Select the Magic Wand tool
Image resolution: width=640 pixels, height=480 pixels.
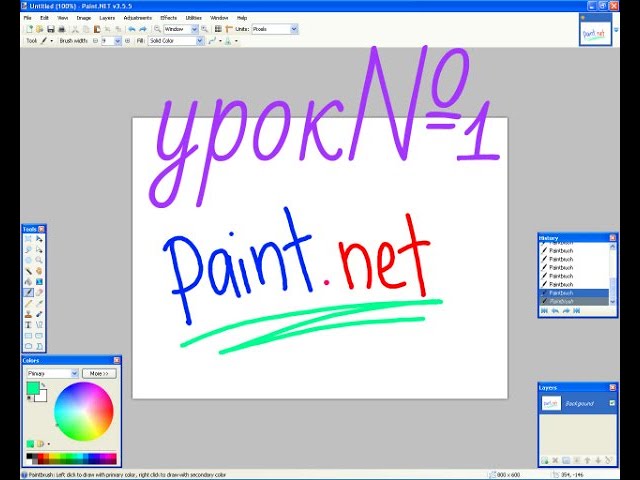click(x=28, y=271)
